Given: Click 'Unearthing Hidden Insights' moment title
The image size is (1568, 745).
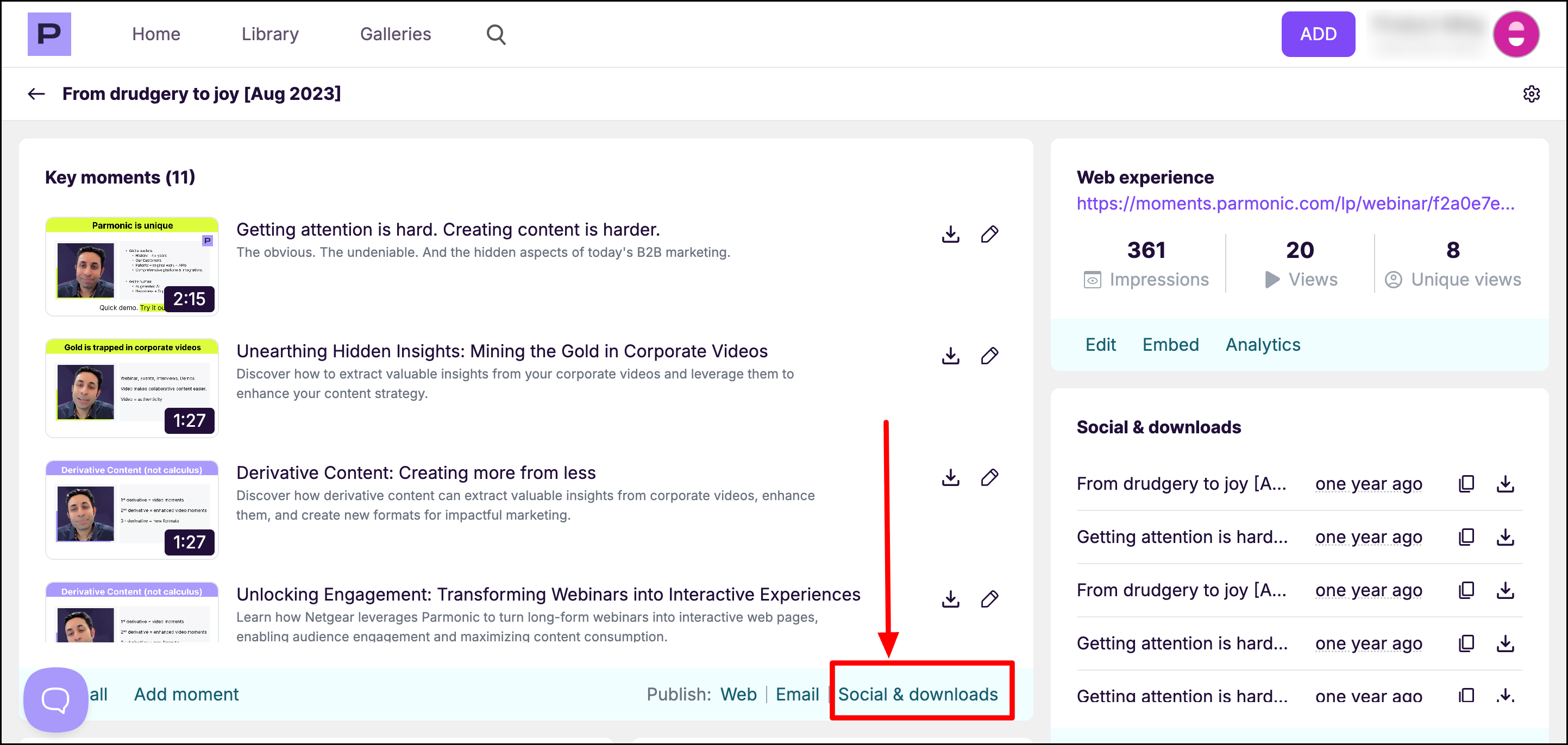Looking at the screenshot, I should (x=502, y=351).
